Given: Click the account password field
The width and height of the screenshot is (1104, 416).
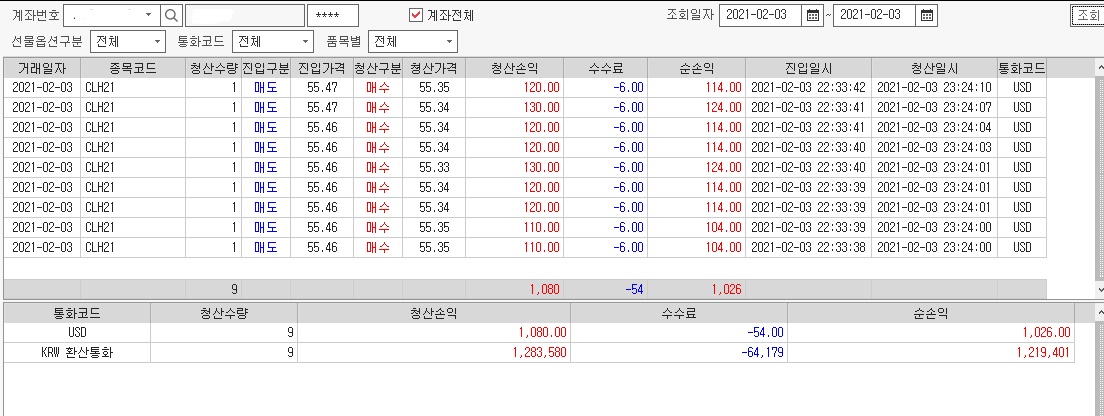Looking at the screenshot, I should click(x=333, y=15).
